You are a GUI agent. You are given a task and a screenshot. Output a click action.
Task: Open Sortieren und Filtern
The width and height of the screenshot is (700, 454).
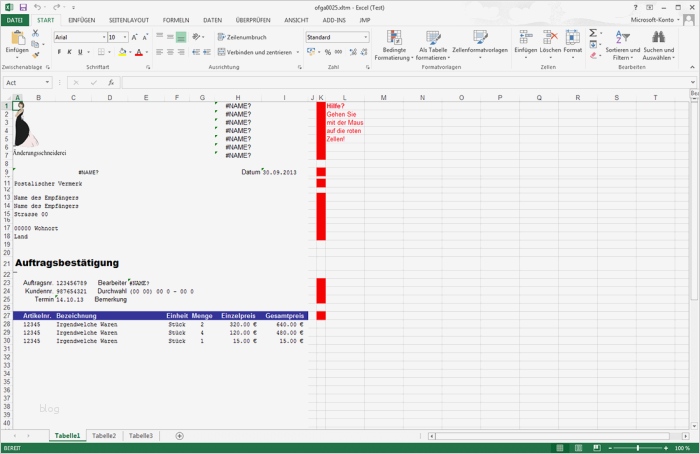(622, 45)
